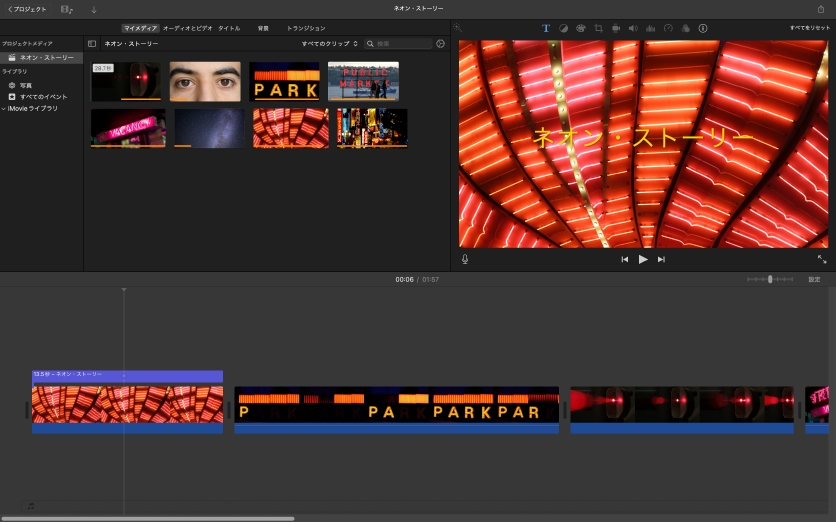The image size is (836, 522).
Task: Toggle fullscreen playback in the viewer
Action: 822,259
